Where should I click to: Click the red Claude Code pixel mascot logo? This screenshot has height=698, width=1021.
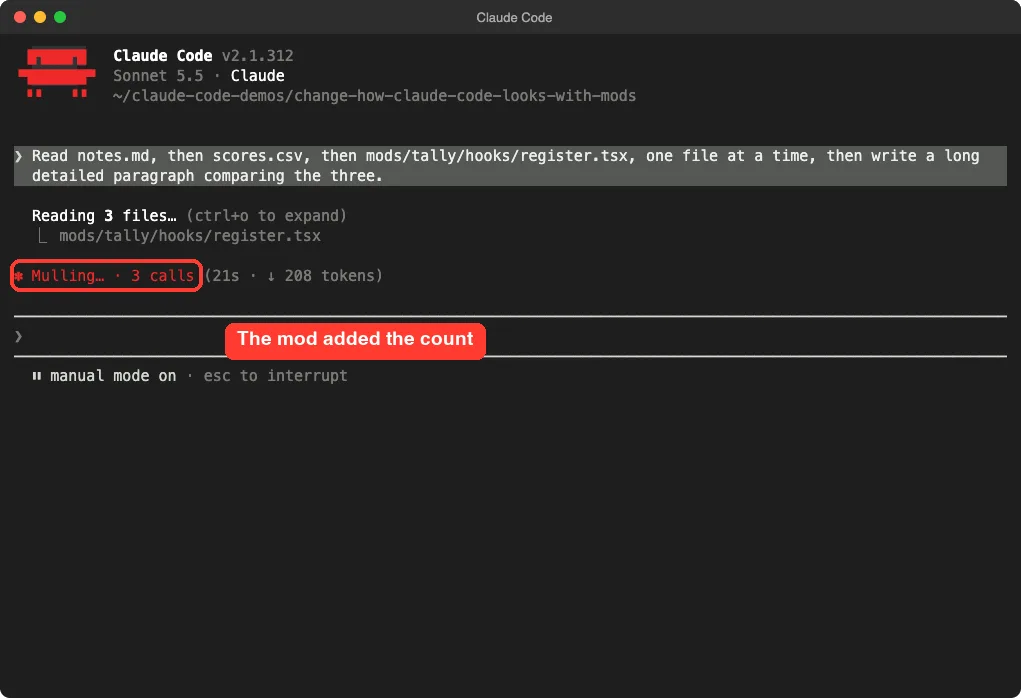57,72
